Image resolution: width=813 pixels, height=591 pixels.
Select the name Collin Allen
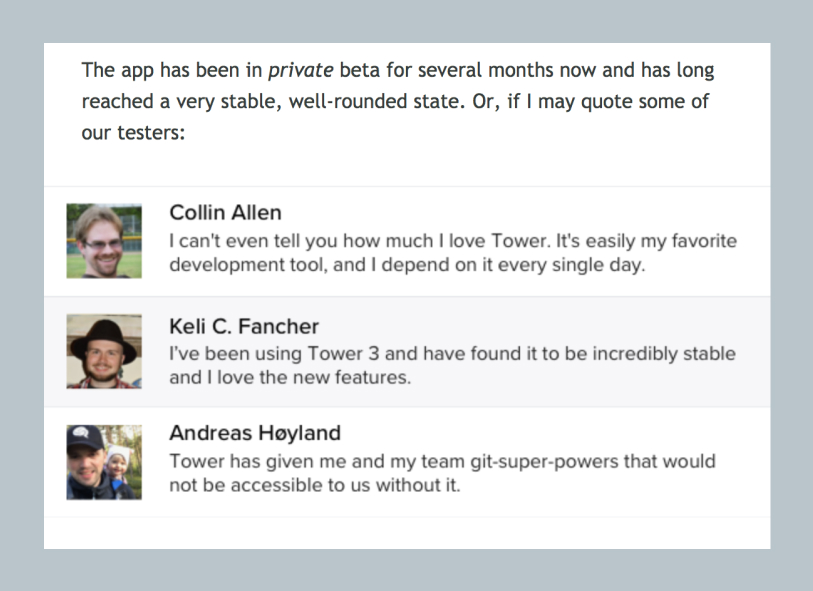tap(225, 212)
